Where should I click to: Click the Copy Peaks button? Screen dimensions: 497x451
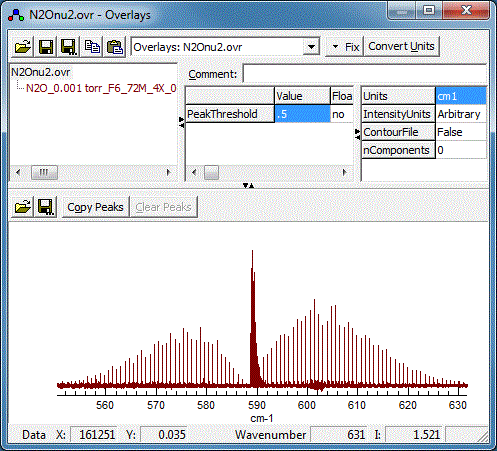95,207
